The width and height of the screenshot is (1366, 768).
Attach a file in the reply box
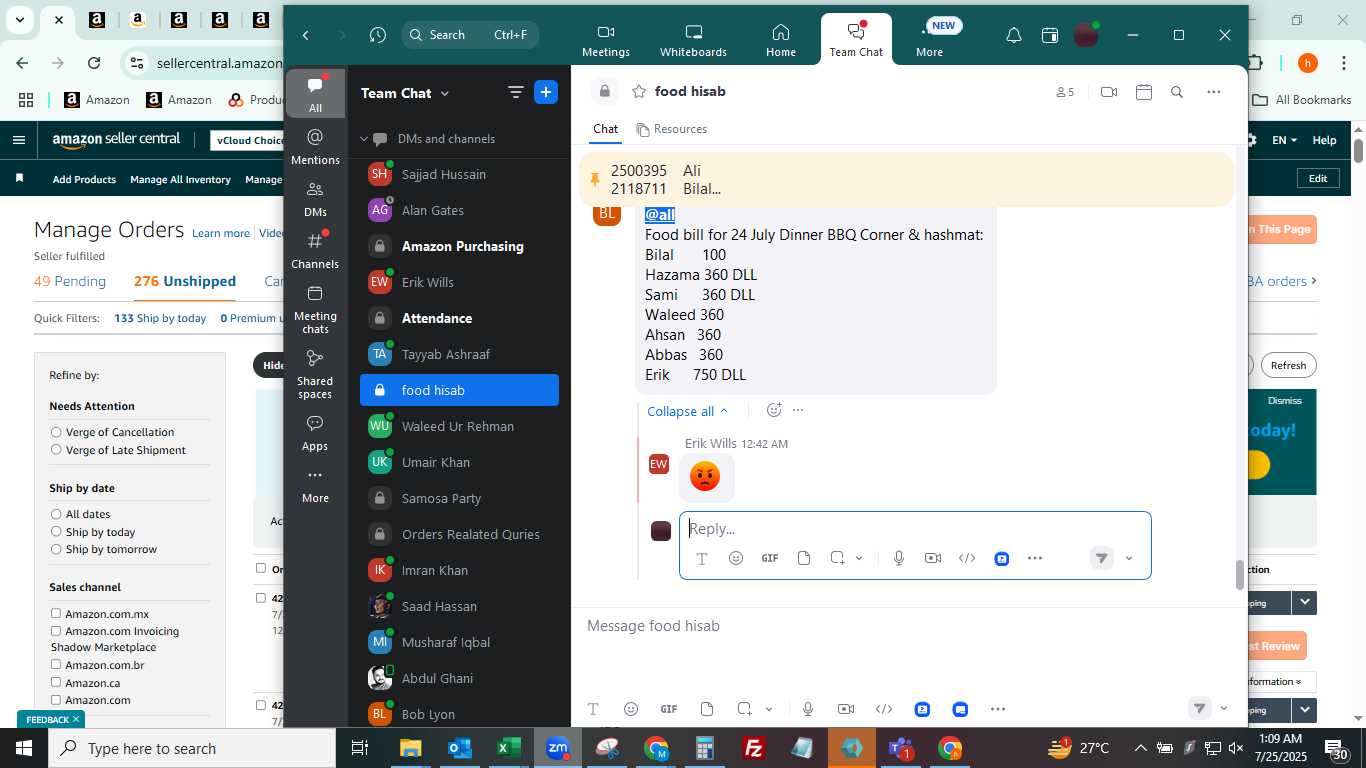pyautogui.click(x=804, y=558)
